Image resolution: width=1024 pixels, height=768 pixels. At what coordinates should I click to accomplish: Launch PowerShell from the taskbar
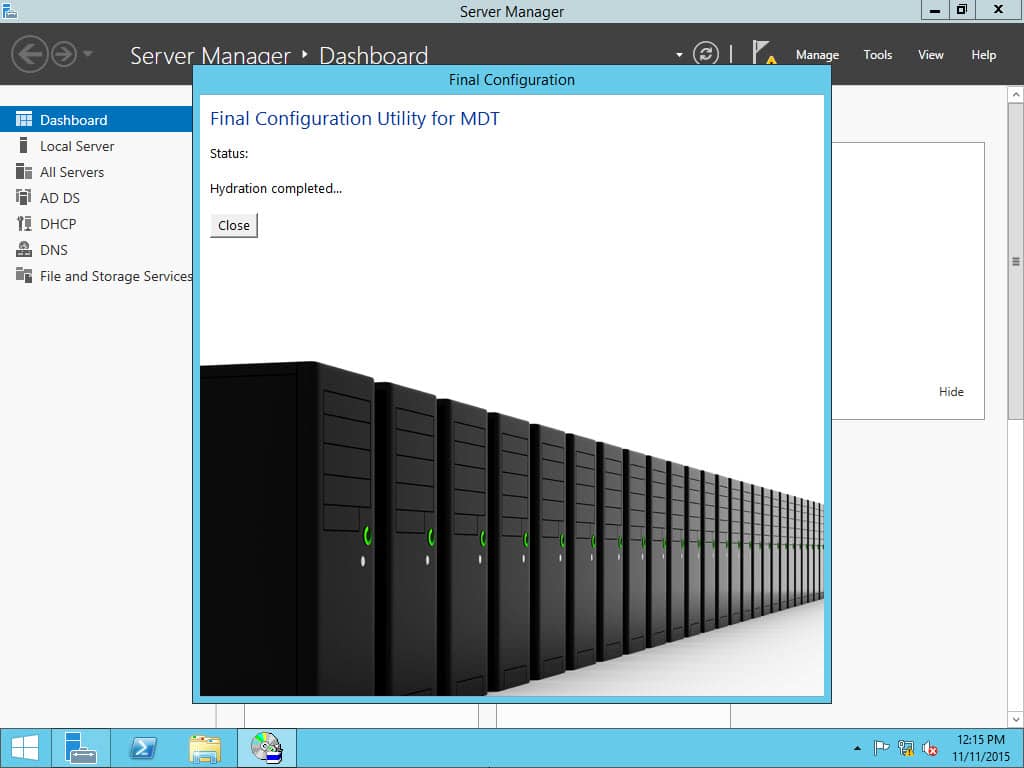[x=143, y=748]
